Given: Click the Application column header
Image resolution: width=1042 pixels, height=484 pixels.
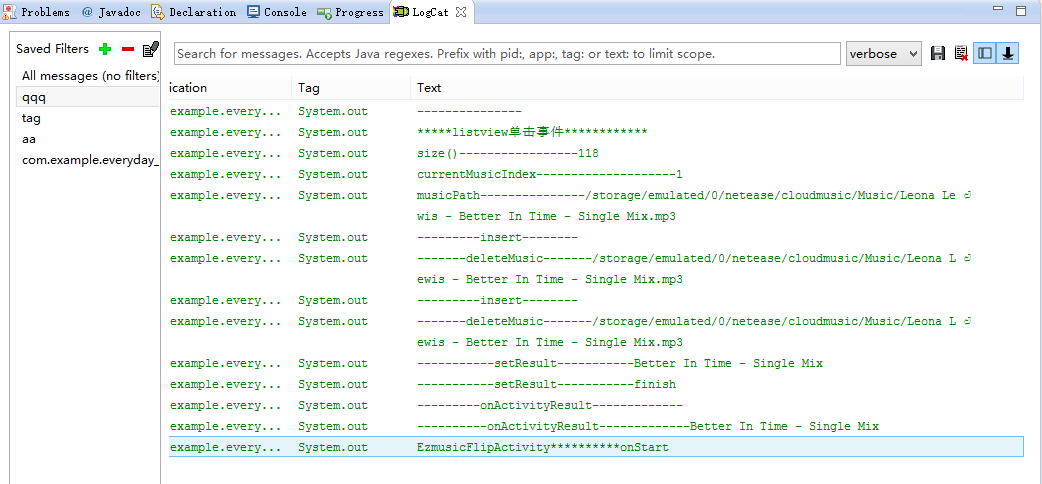Looking at the screenshot, I should tap(230, 88).
